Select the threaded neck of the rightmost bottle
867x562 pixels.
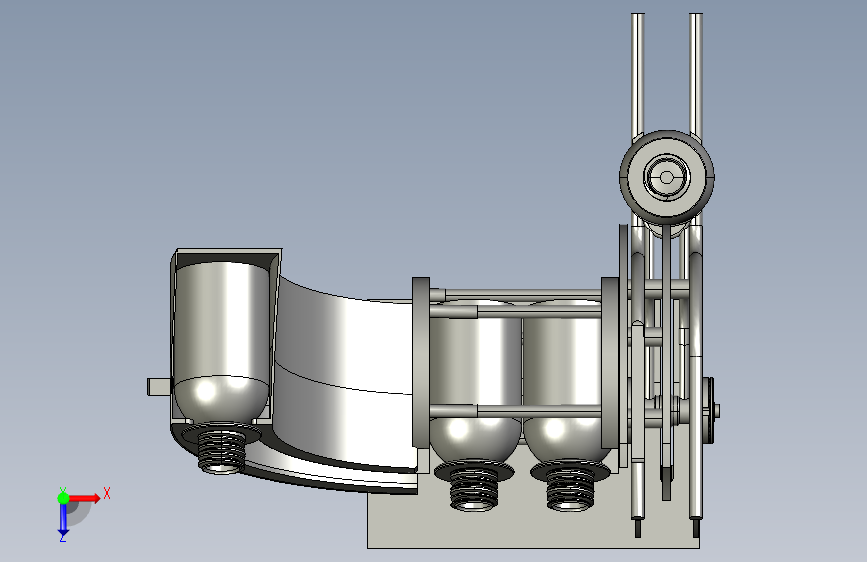pos(570,491)
